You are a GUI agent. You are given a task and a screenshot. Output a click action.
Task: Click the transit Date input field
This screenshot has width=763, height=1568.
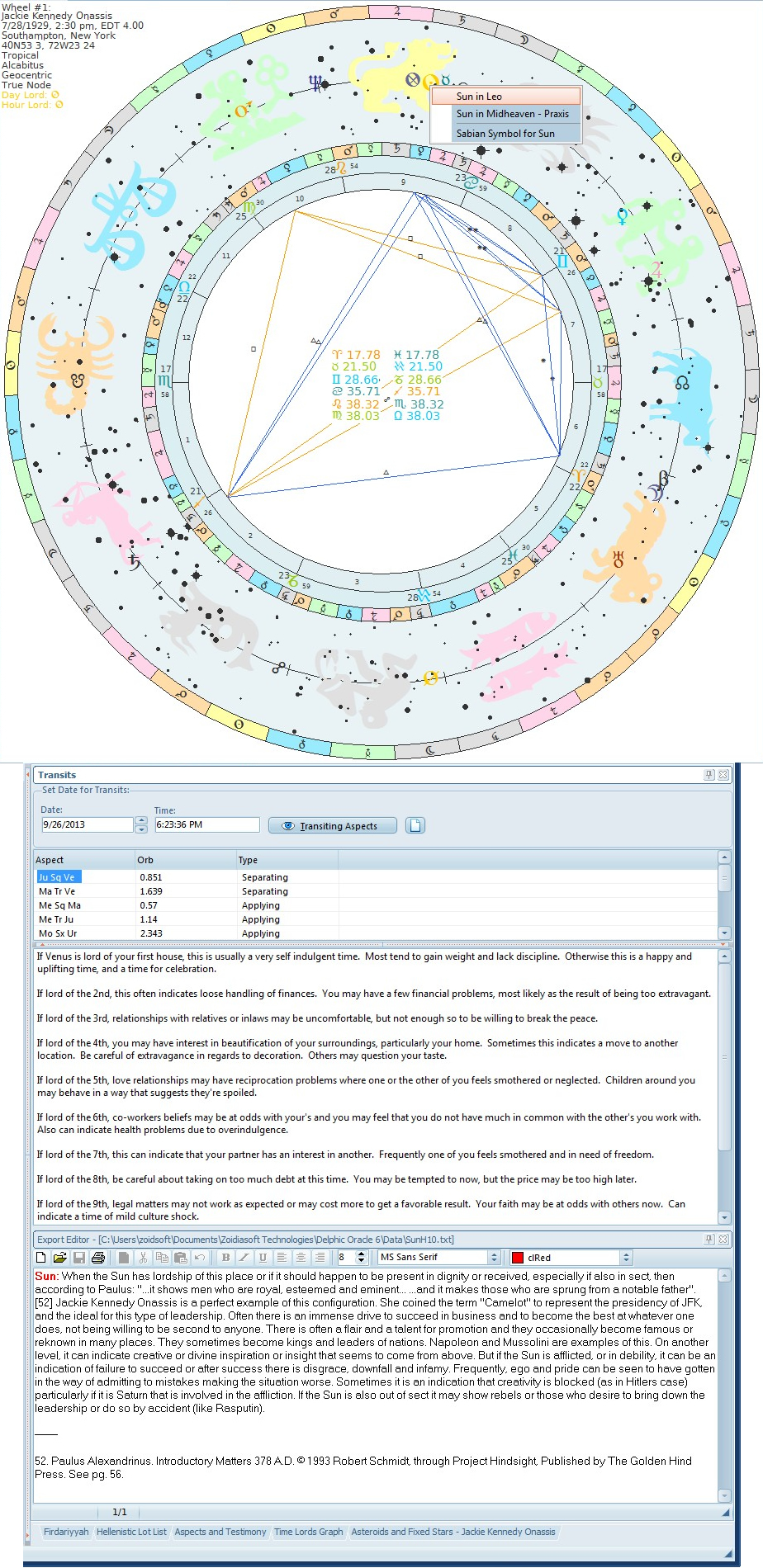(x=88, y=824)
